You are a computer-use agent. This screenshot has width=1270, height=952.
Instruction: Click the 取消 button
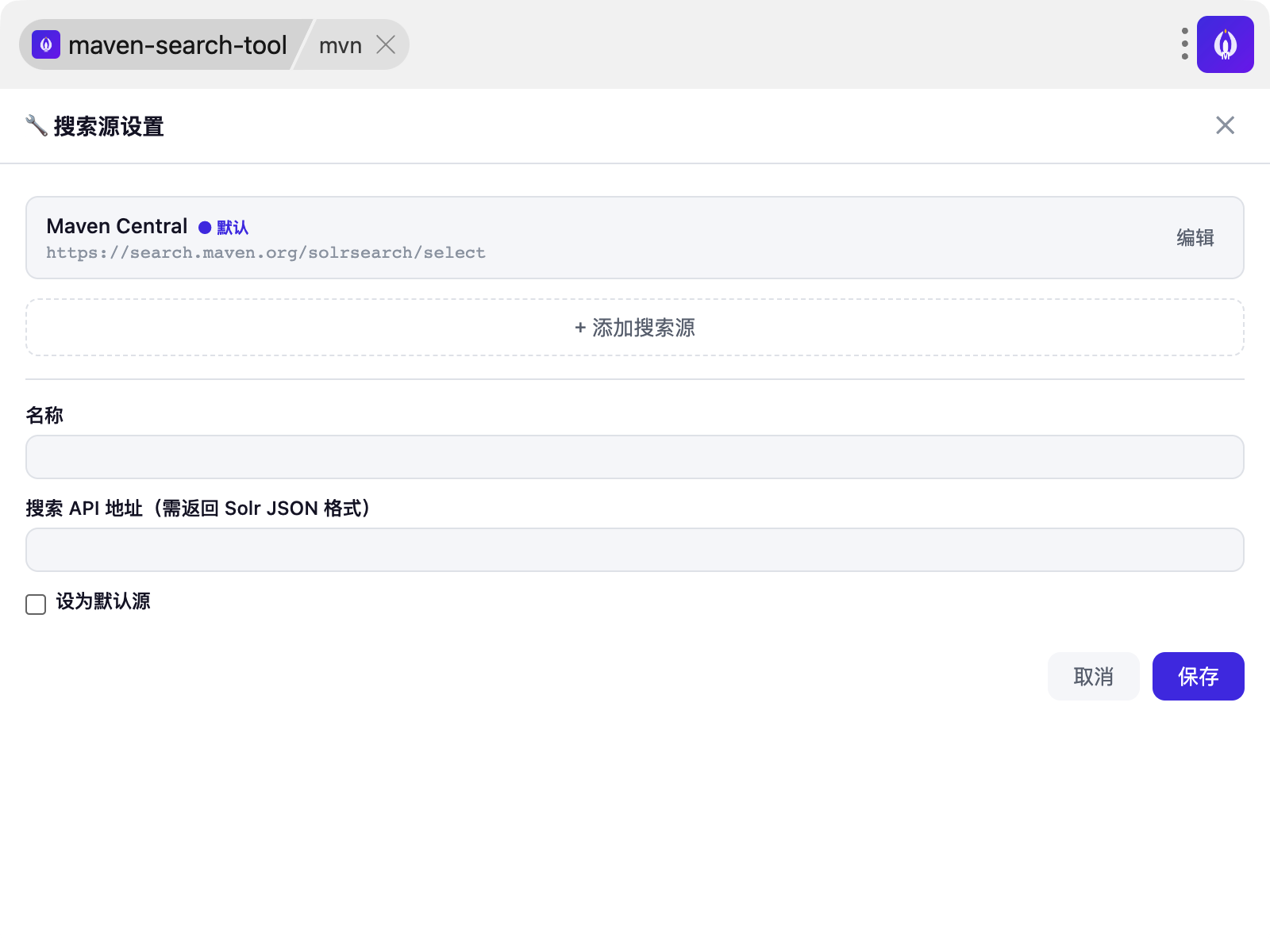[x=1094, y=677]
